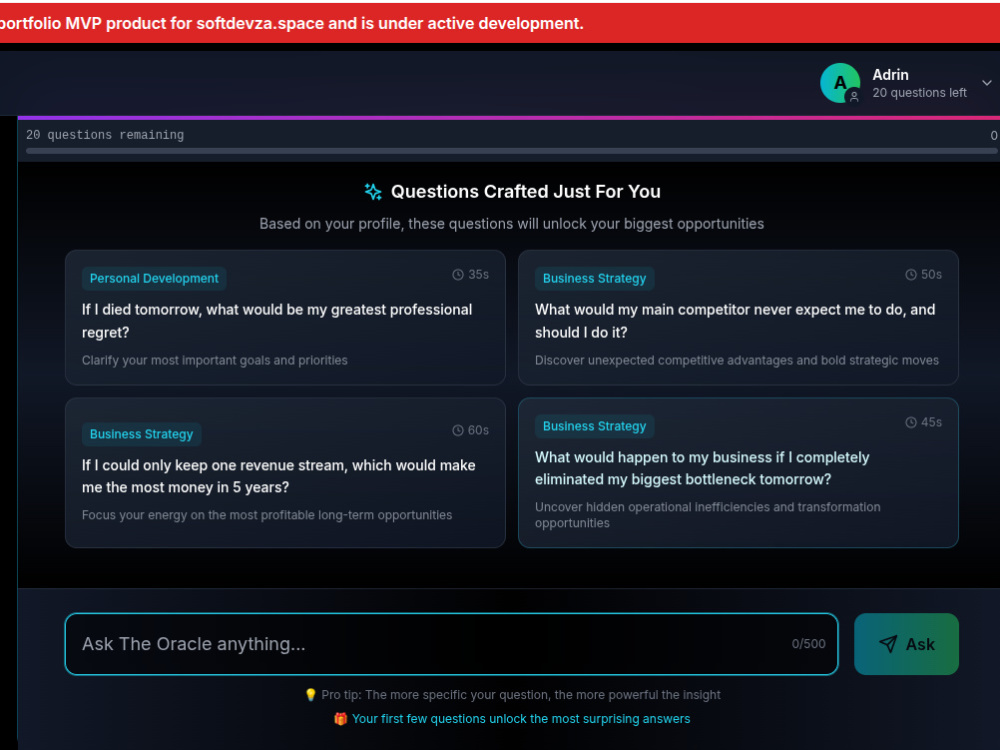
Task: Click Uncover hidden operational inefficiencies text
Action: pos(708,515)
